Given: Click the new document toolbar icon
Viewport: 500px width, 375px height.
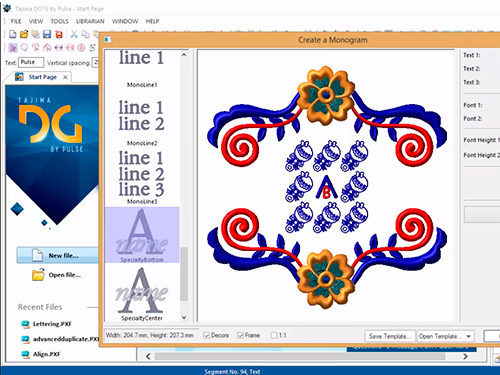Looking at the screenshot, I should pyautogui.click(x=13, y=34).
